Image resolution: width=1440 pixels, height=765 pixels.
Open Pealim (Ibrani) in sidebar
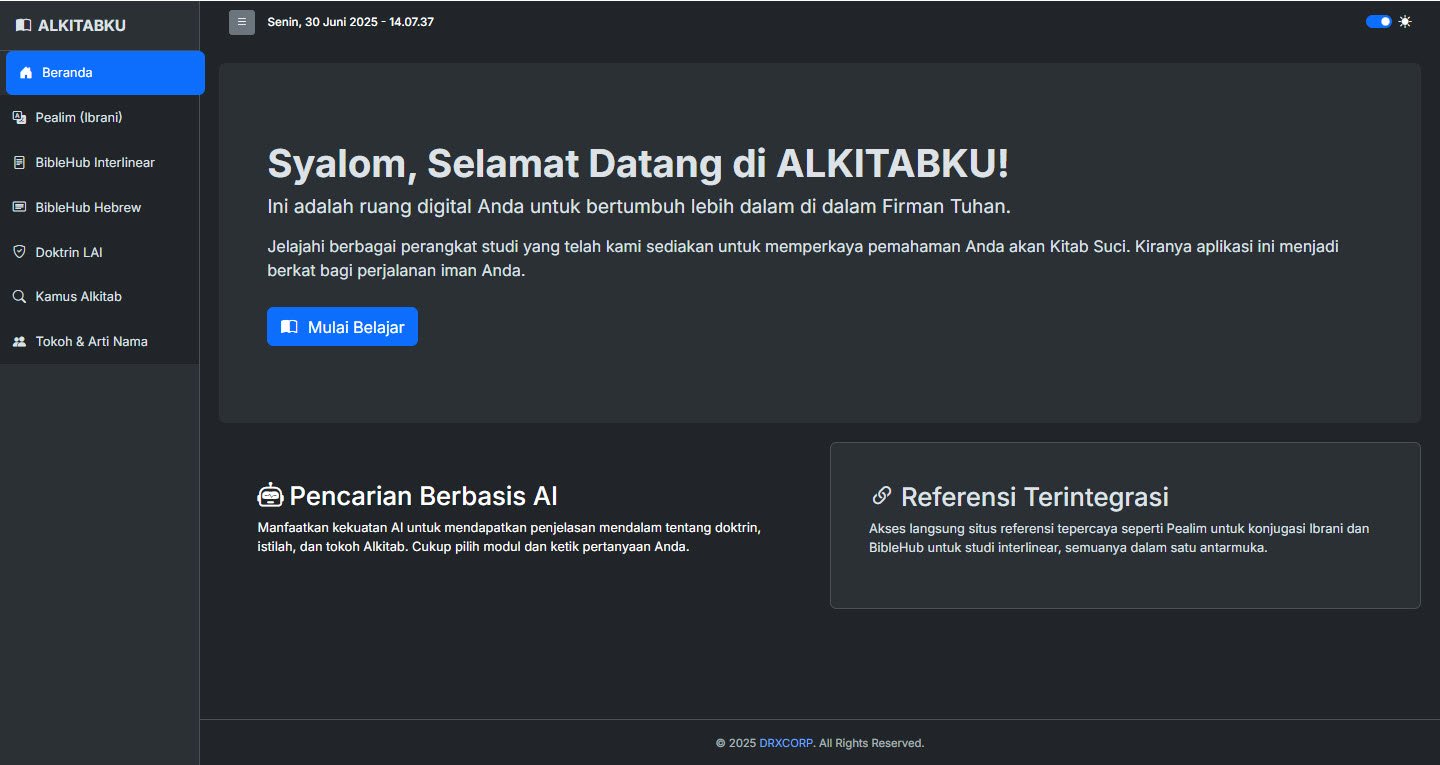pos(100,118)
